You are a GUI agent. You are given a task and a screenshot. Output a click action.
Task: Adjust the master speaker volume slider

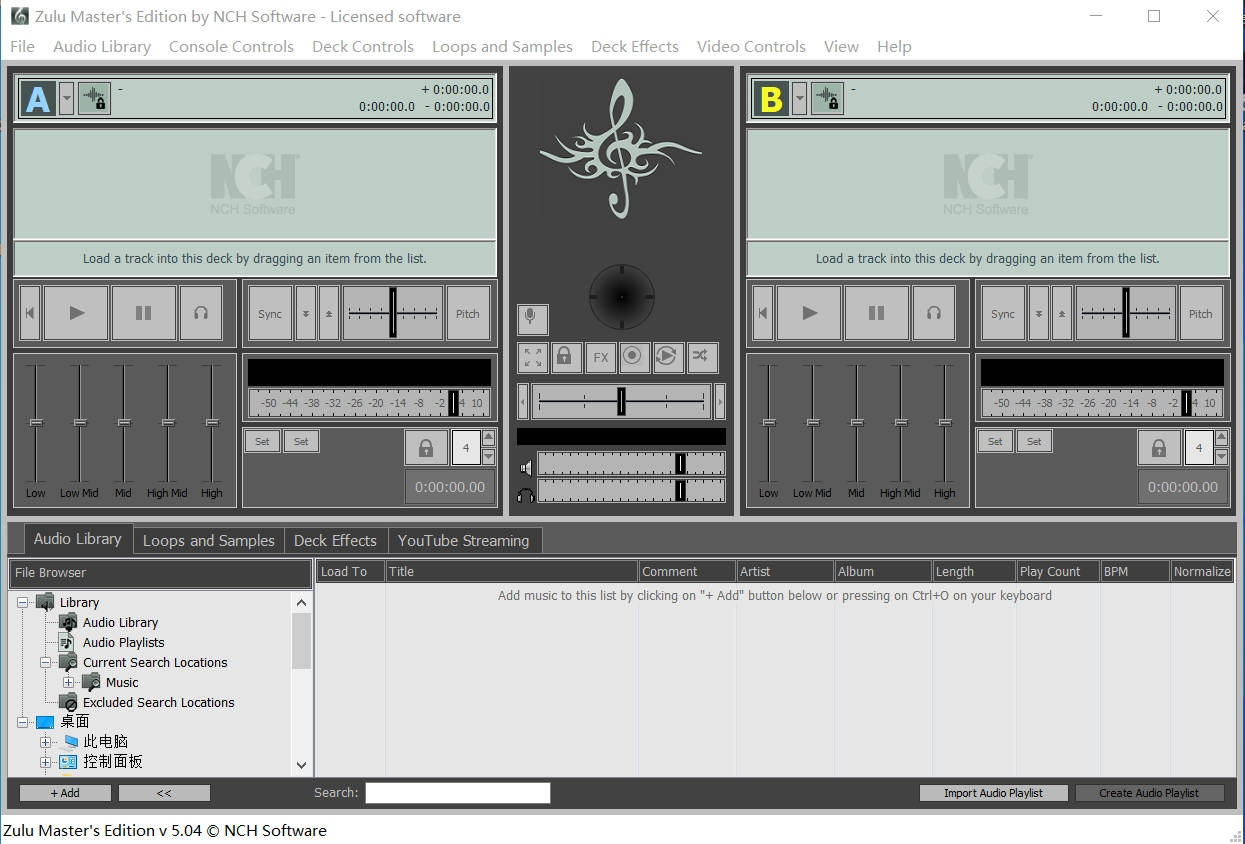(x=631, y=463)
